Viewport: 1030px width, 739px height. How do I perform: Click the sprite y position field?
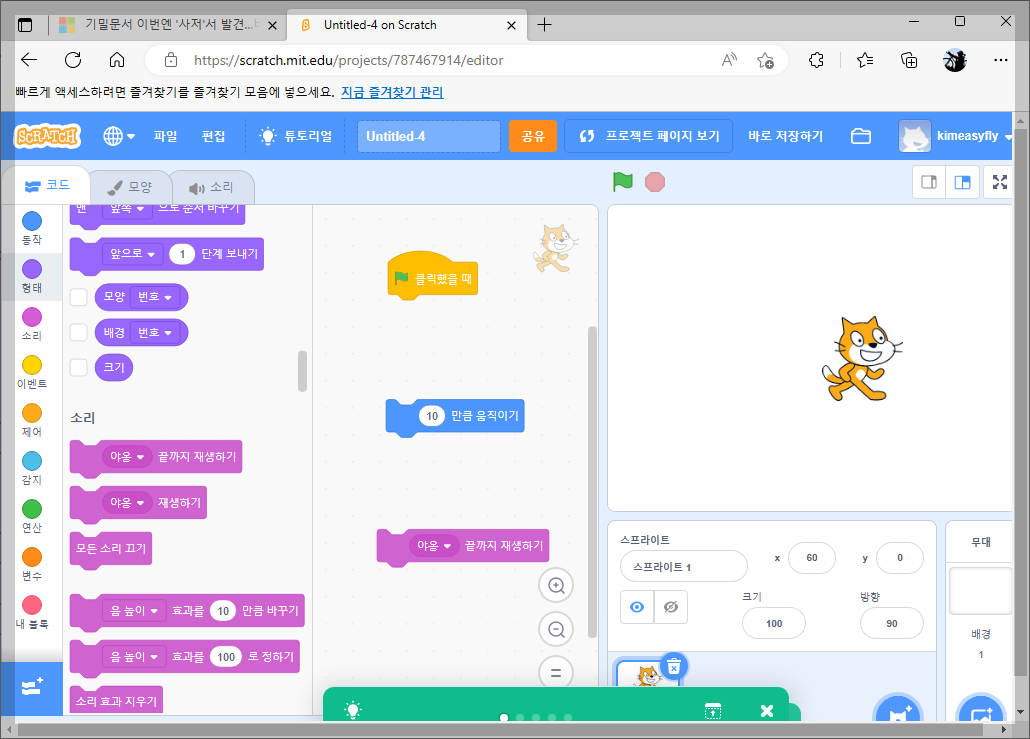pos(900,558)
